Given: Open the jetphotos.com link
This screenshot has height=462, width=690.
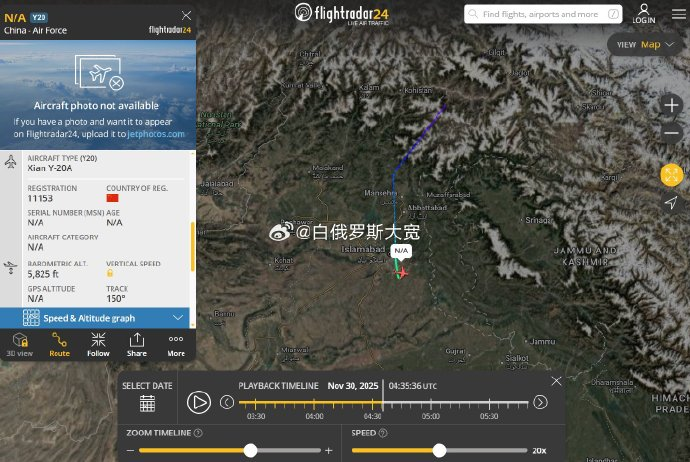Looking at the screenshot, I should 156,134.
